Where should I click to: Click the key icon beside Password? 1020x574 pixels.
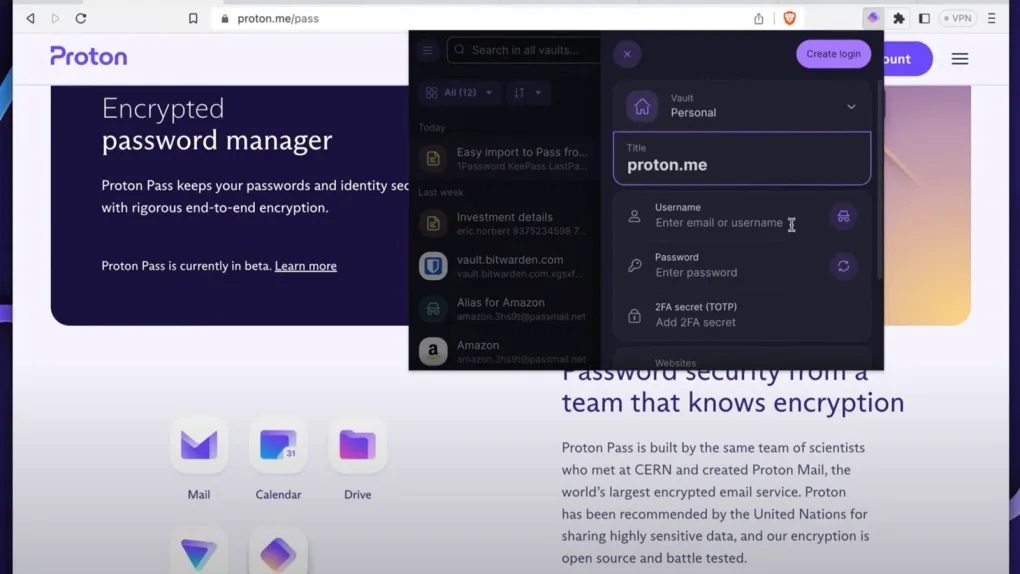(634, 266)
